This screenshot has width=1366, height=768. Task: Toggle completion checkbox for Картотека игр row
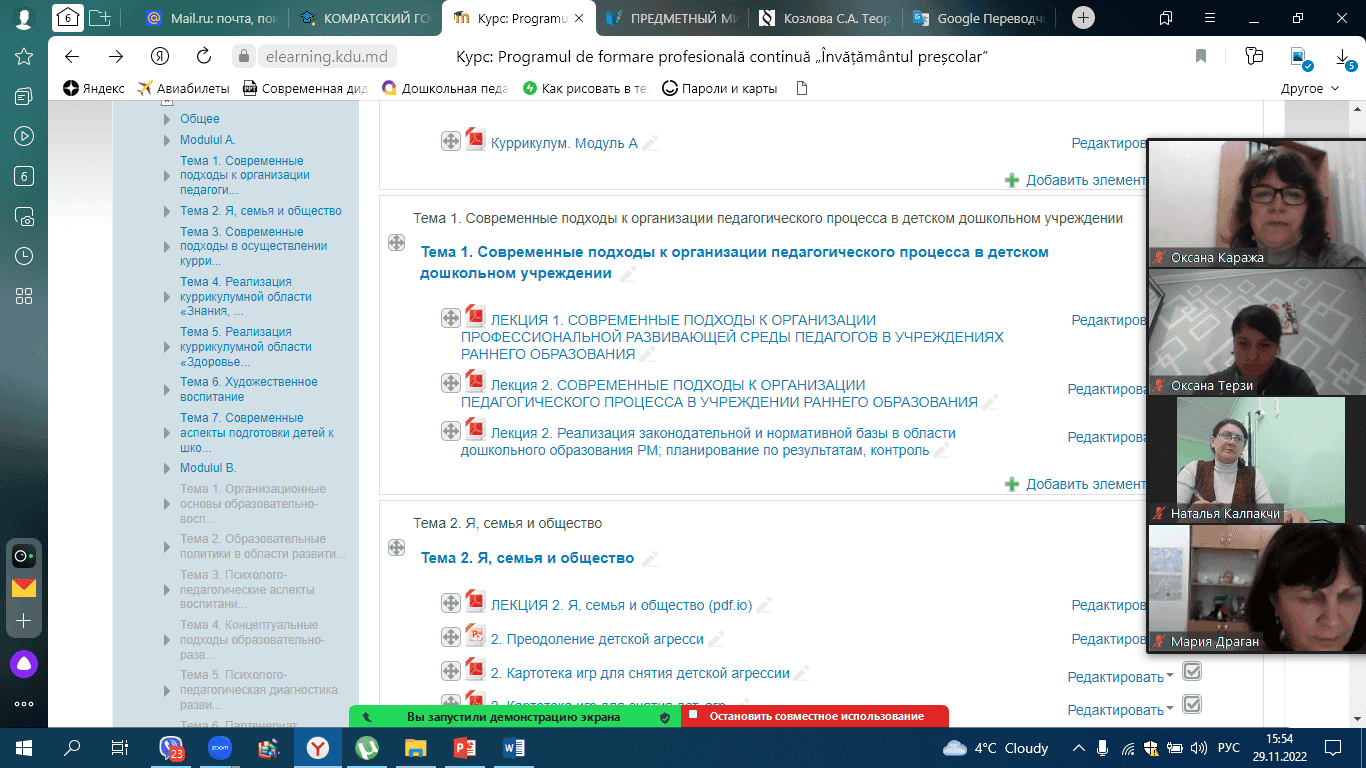click(x=1192, y=671)
